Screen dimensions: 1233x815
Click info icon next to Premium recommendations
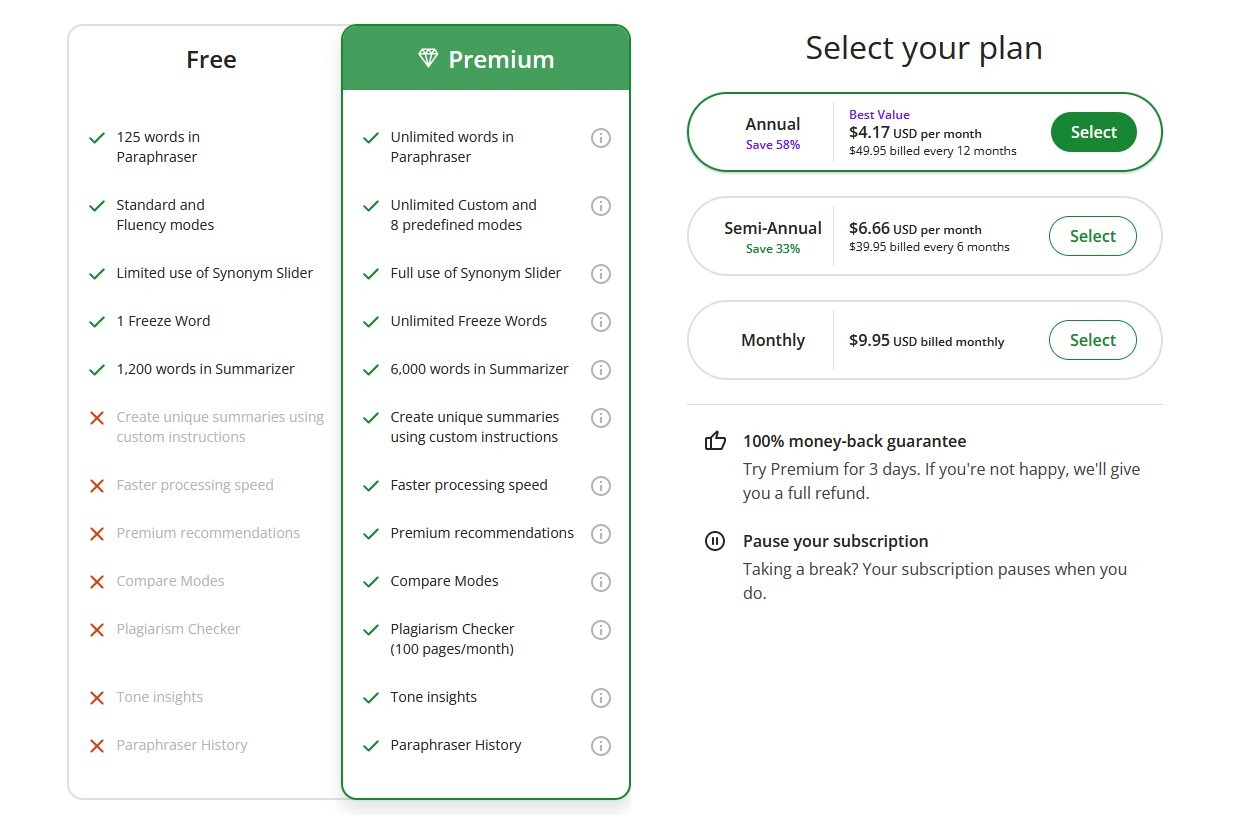click(x=600, y=534)
